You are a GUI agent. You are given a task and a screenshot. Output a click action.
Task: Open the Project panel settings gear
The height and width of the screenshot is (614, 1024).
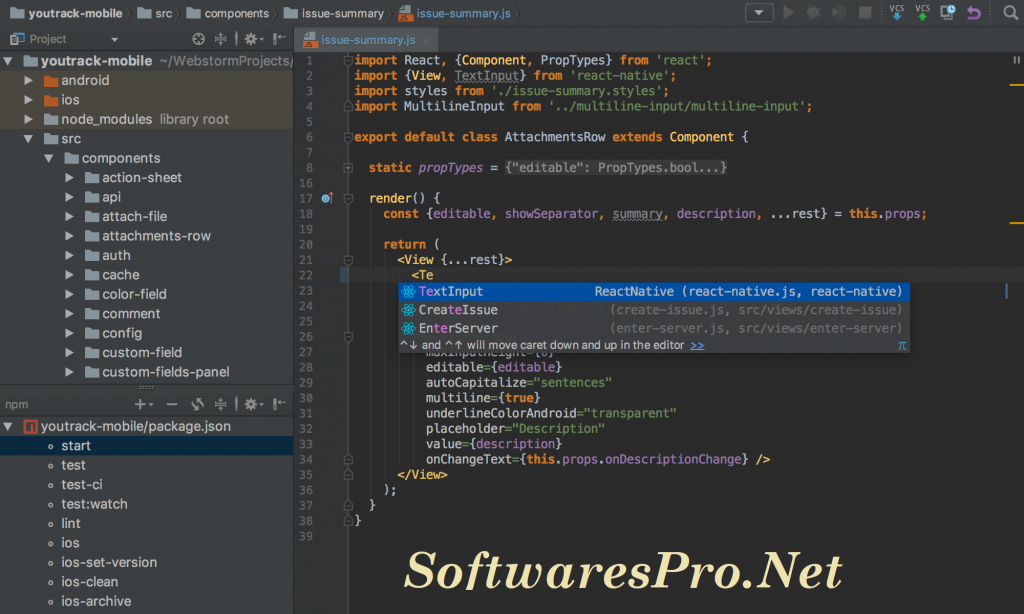[252, 39]
